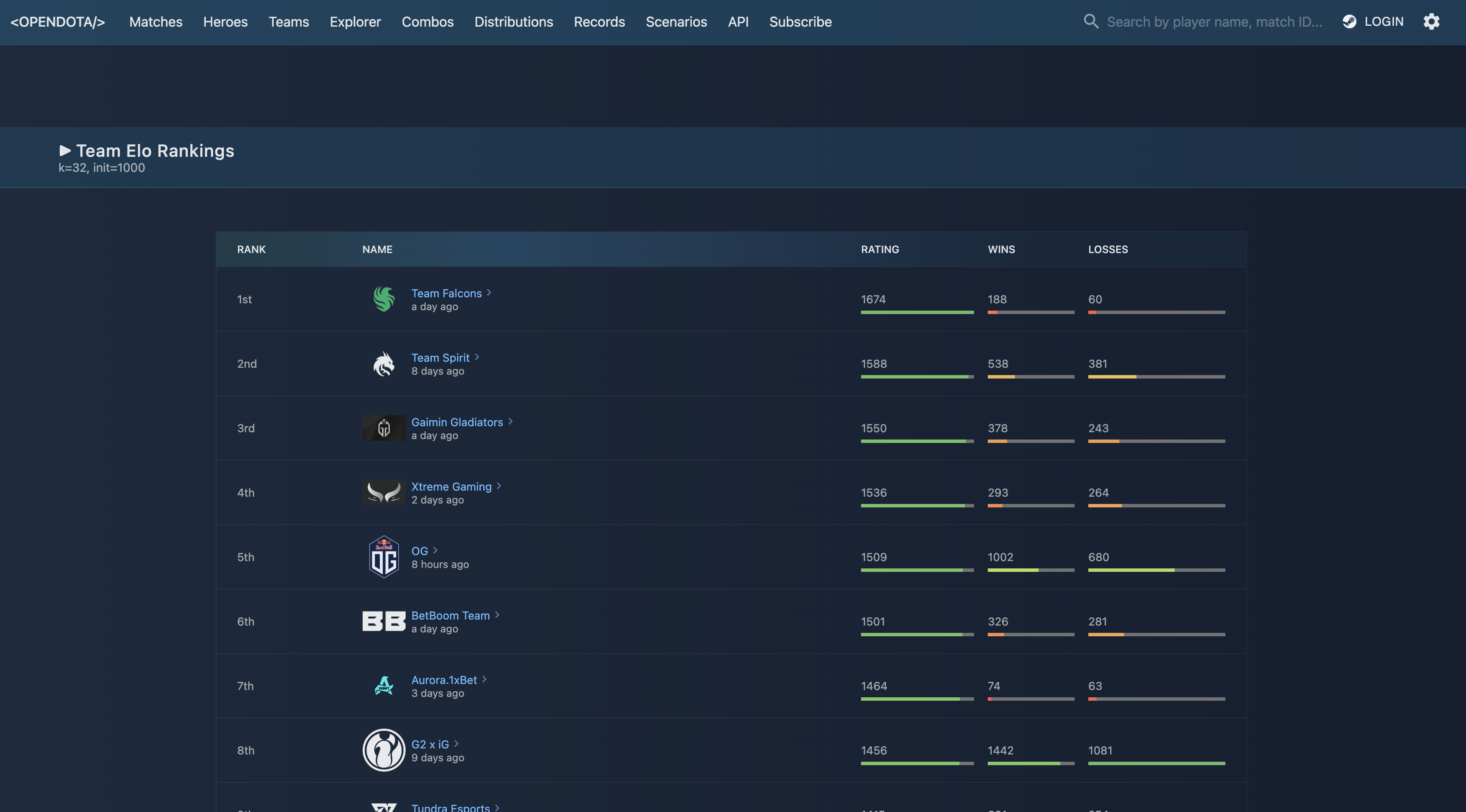Open the BetBoom Team page
This screenshot has height=812, width=1466.
click(x=450, y=615)
